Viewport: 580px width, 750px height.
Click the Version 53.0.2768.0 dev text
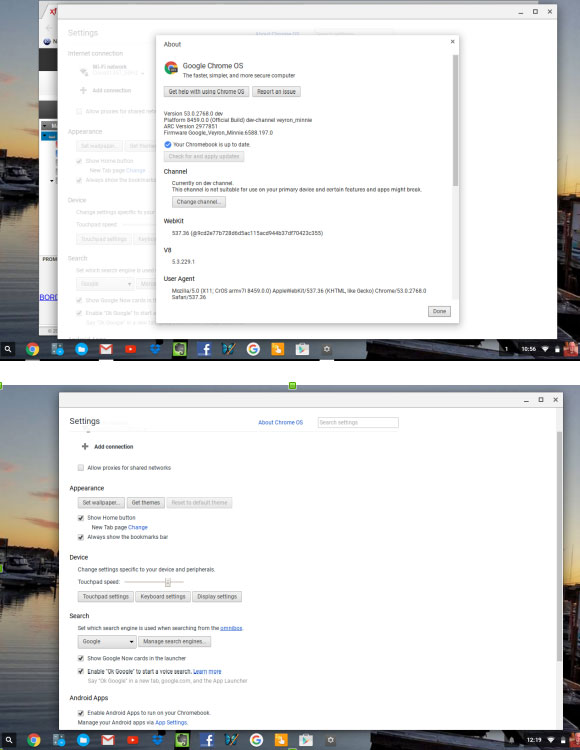click(x=193, y=113)
